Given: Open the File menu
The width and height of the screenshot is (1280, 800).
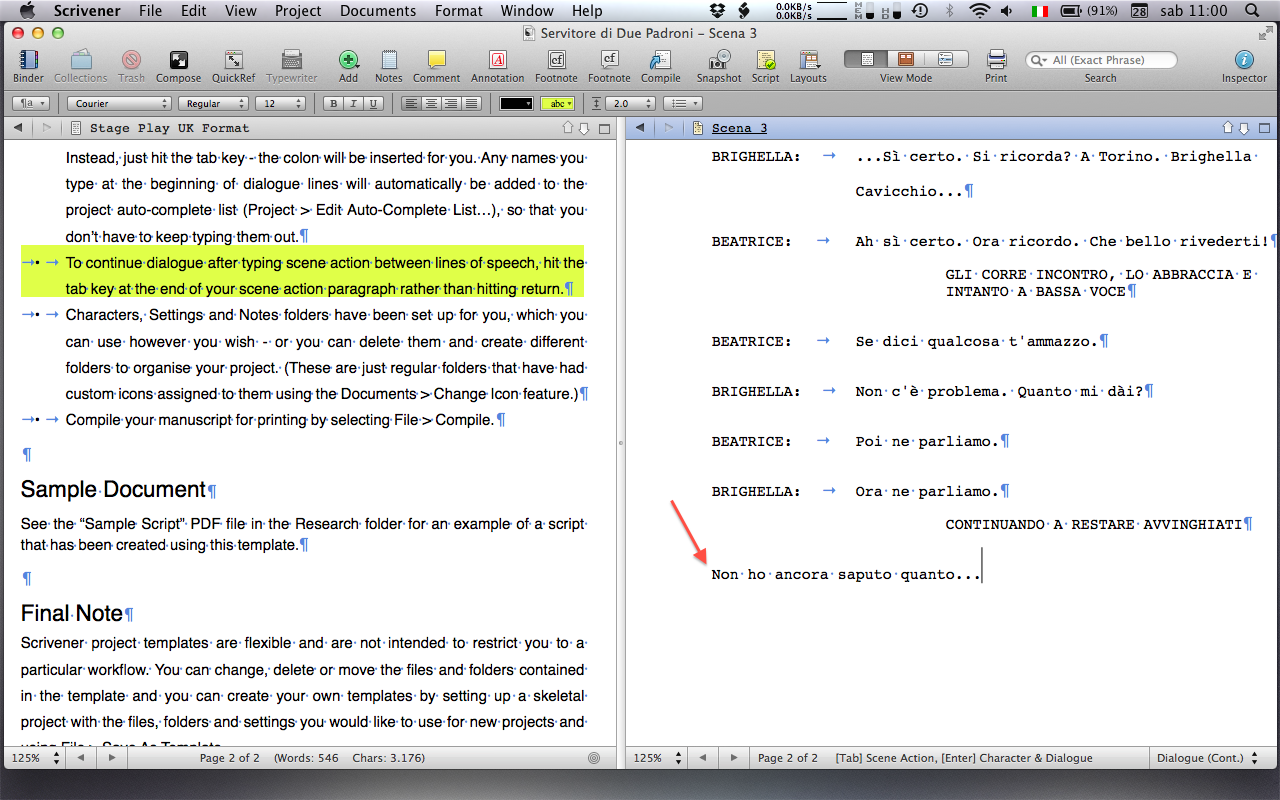Looking at the screenshot, I should tap(150, 11).
